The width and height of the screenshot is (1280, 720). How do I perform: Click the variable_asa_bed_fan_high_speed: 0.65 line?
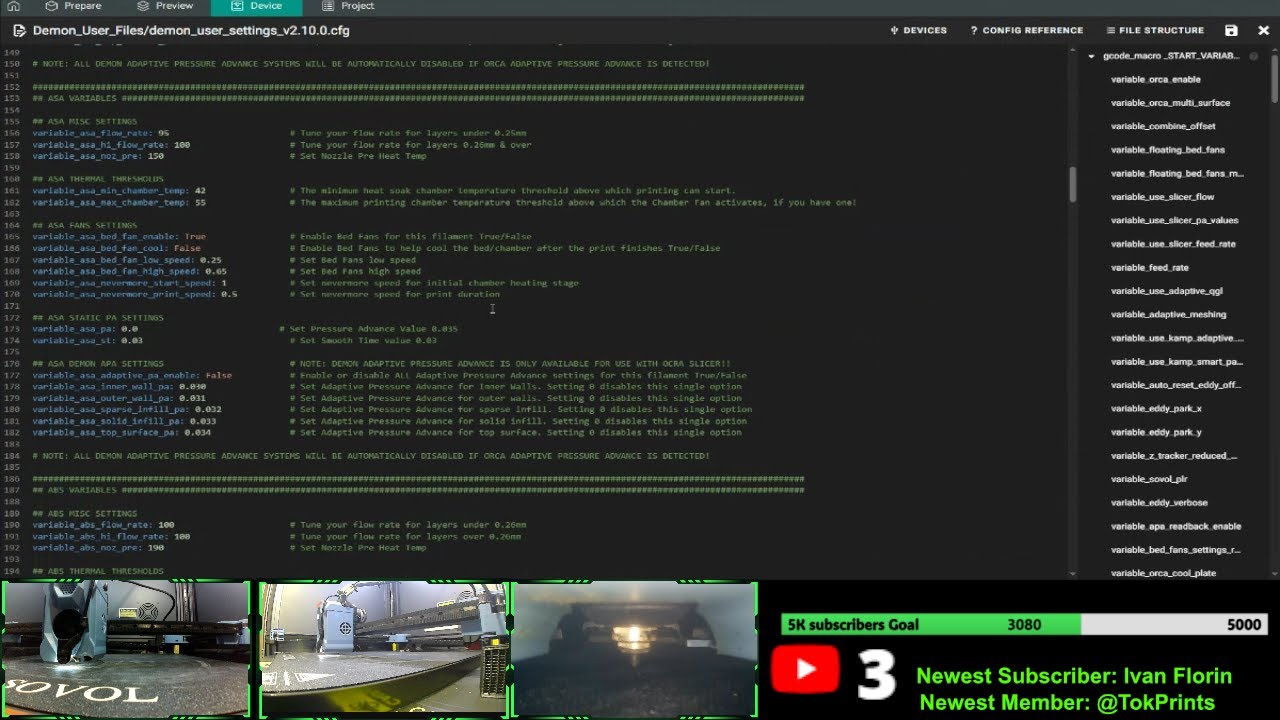point(129,271)
